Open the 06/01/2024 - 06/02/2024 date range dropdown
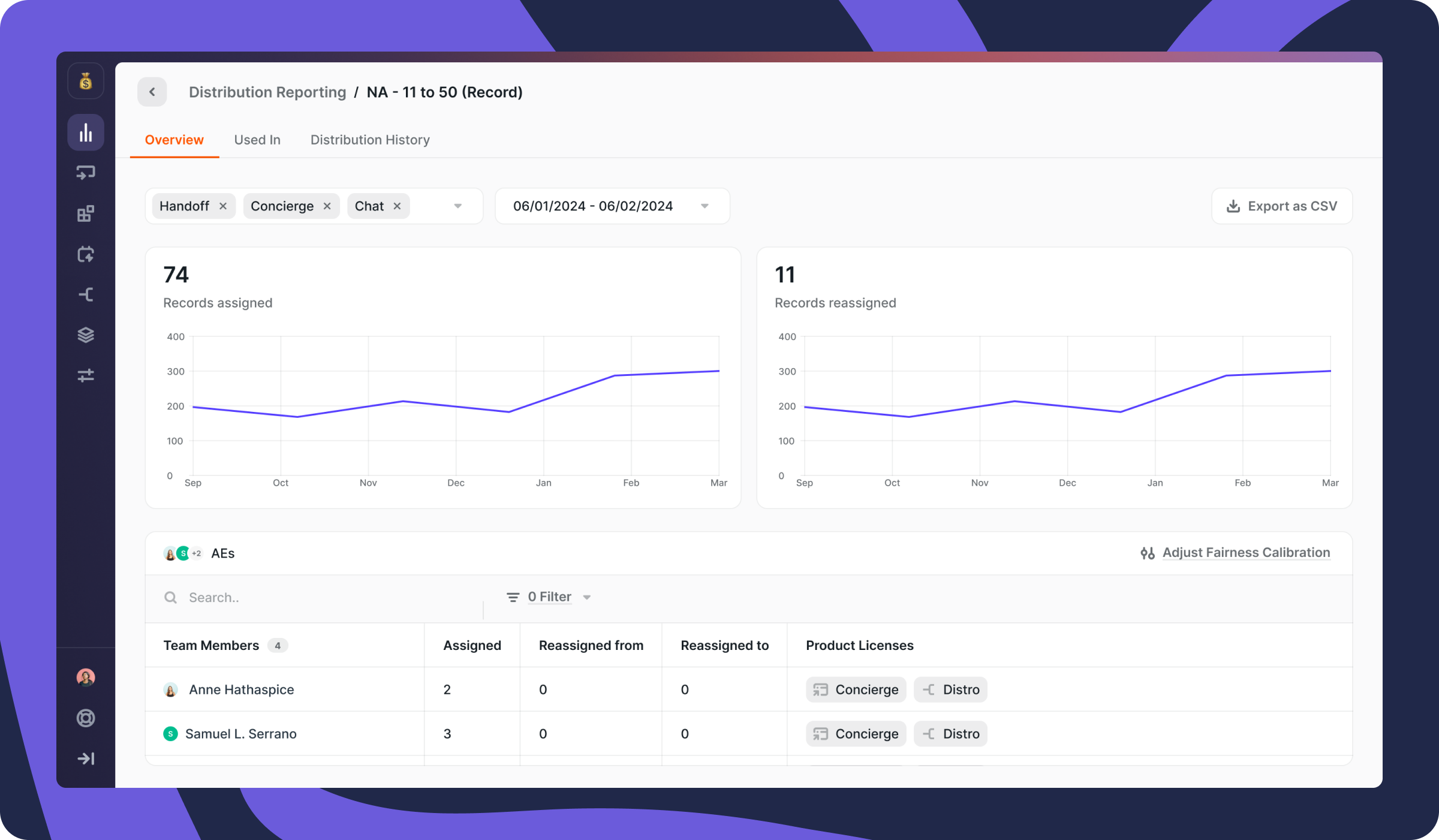This screenshot has width=1439, height=840. [612, 206]
